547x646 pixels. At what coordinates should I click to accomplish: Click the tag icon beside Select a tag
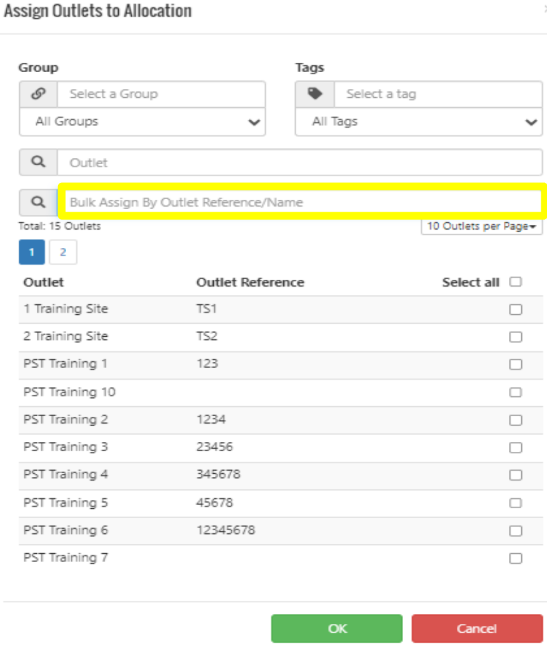pyautogui.click(x=315, y=94)
